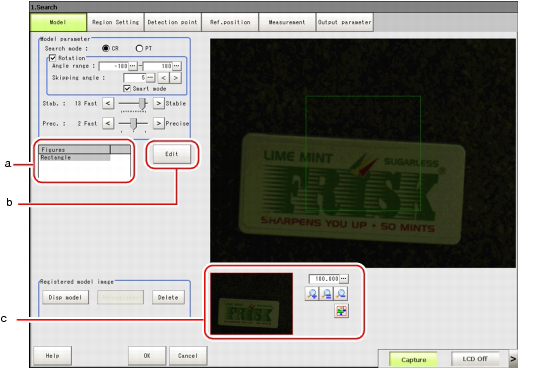Viewport: 545px width, 369px height.
Task: Click the Stab. slider handle
Action: click(142, 104)
